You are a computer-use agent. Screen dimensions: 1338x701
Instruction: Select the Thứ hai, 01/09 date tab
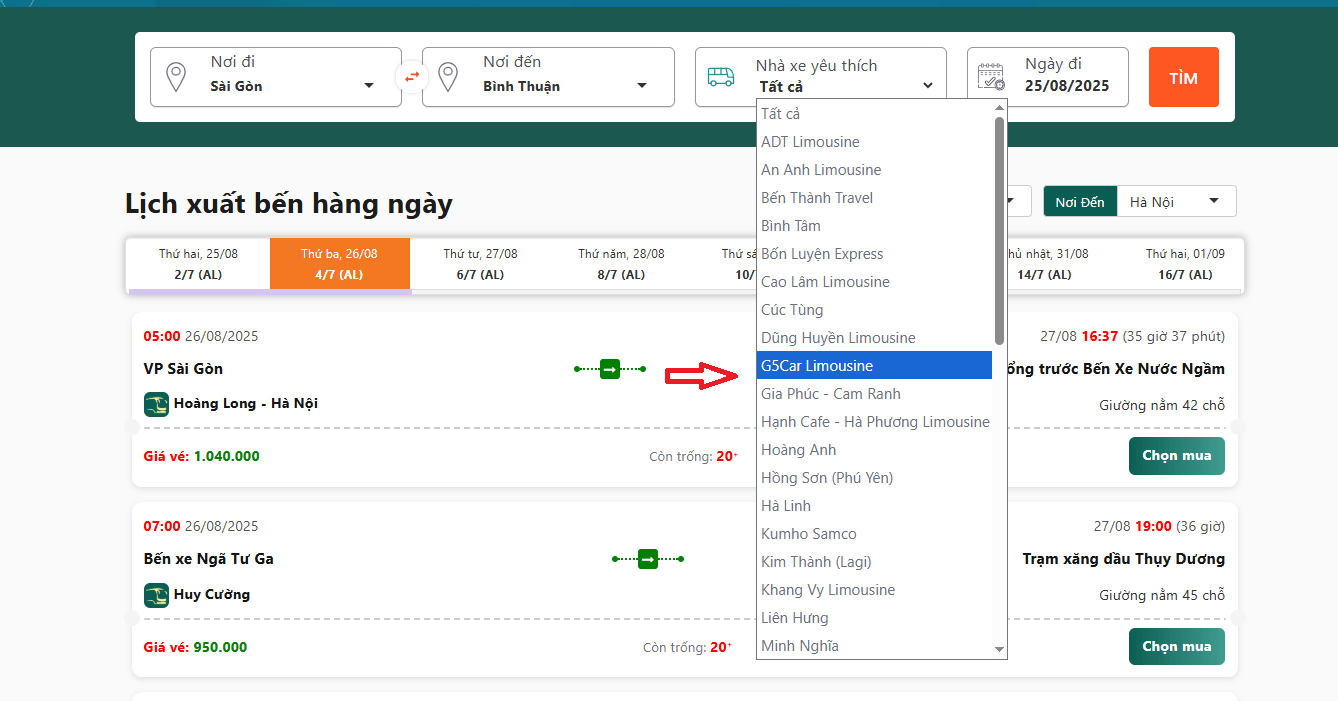[1185, 264]
